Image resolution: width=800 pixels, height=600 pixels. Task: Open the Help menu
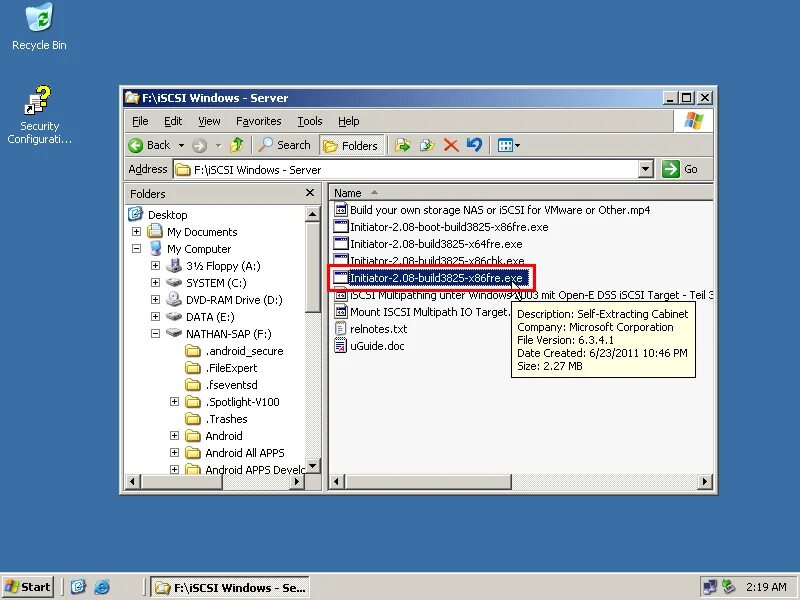coord(348,121)
